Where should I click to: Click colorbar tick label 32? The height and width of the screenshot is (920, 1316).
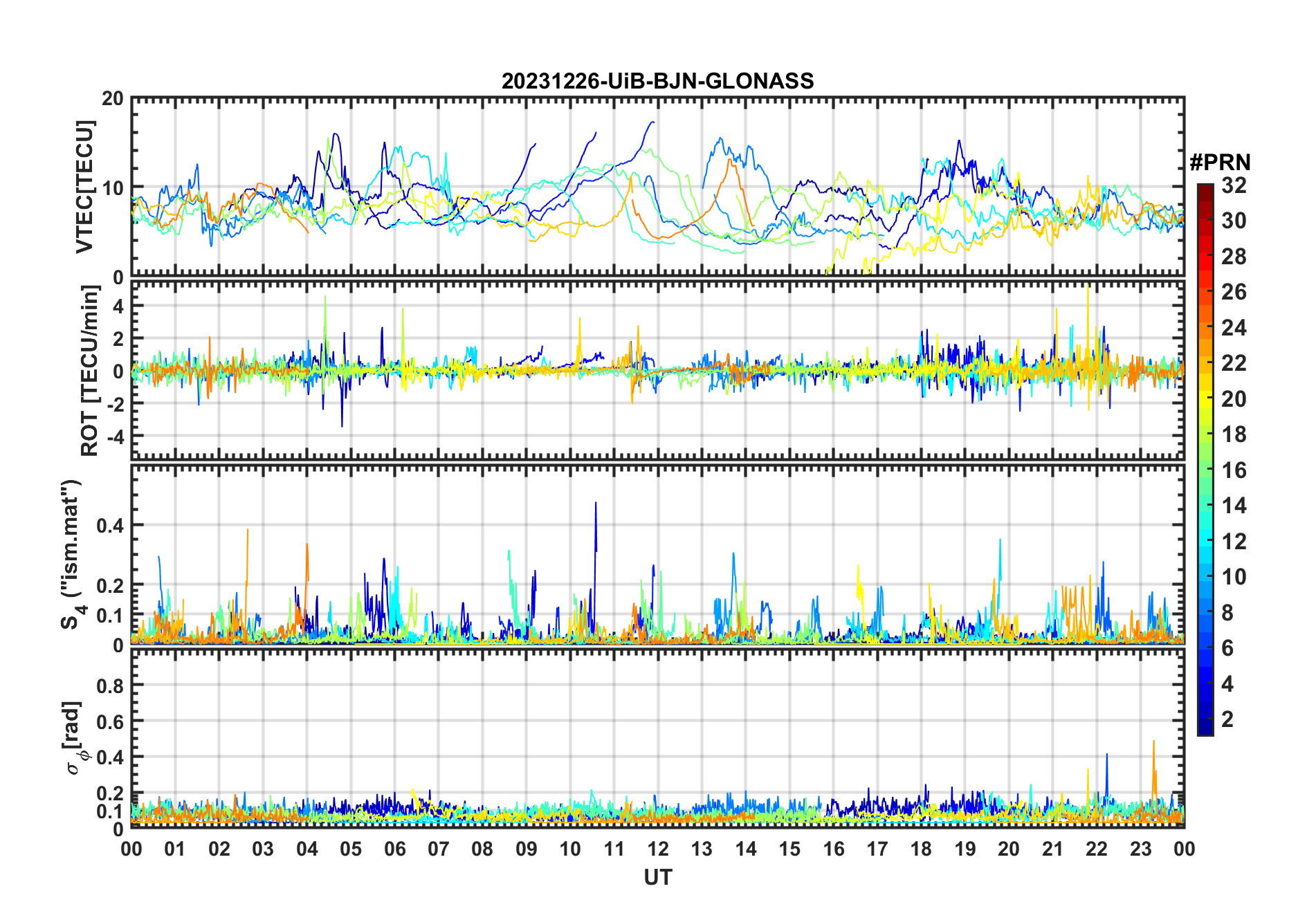click(1234, 185)
